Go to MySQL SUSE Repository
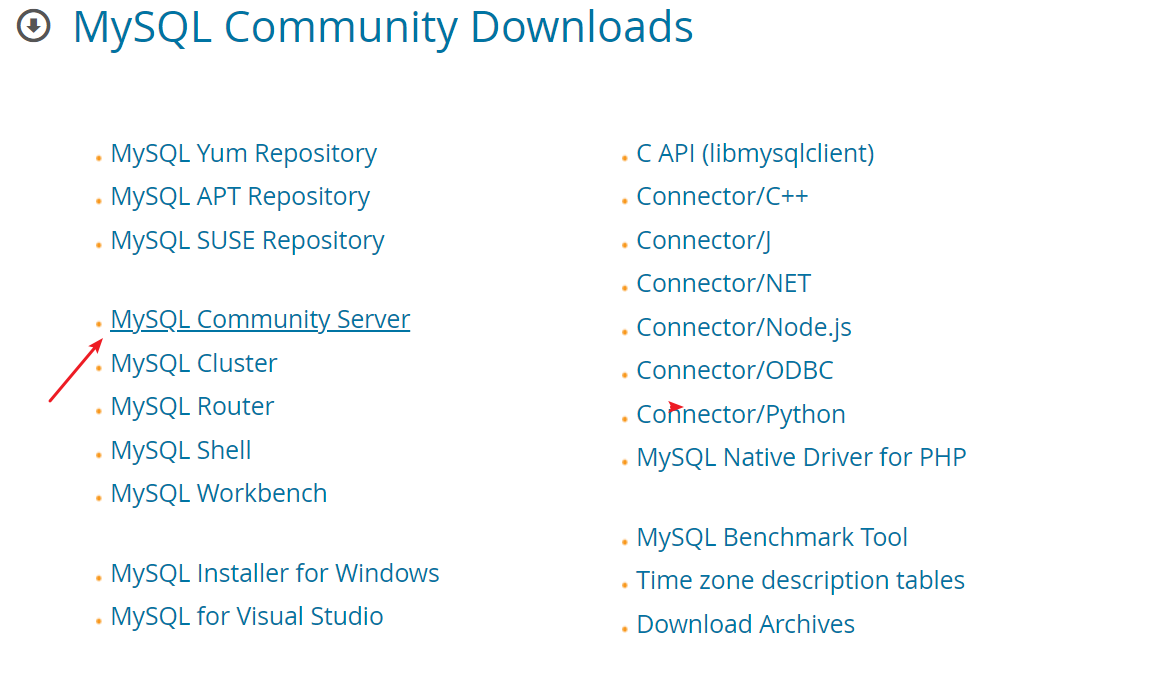 (247, 241)
